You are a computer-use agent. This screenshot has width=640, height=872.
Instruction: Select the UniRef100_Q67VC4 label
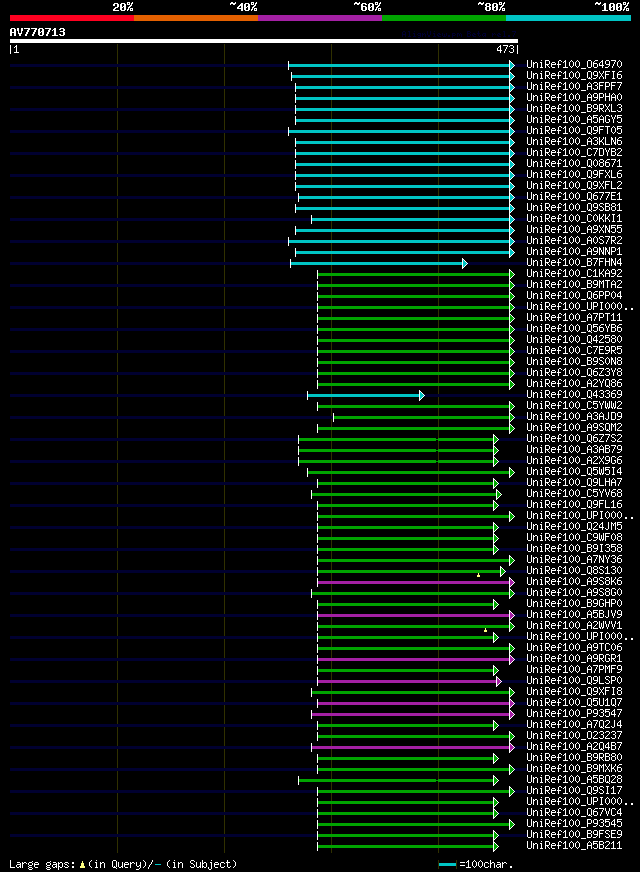tap(574, 812)
